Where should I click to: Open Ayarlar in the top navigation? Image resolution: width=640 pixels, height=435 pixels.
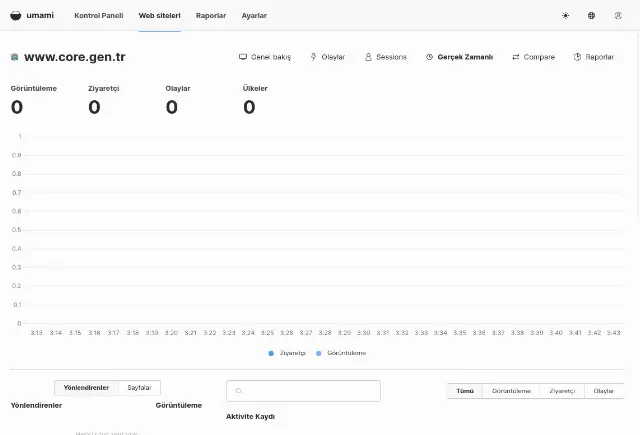(x=254, y=16)
